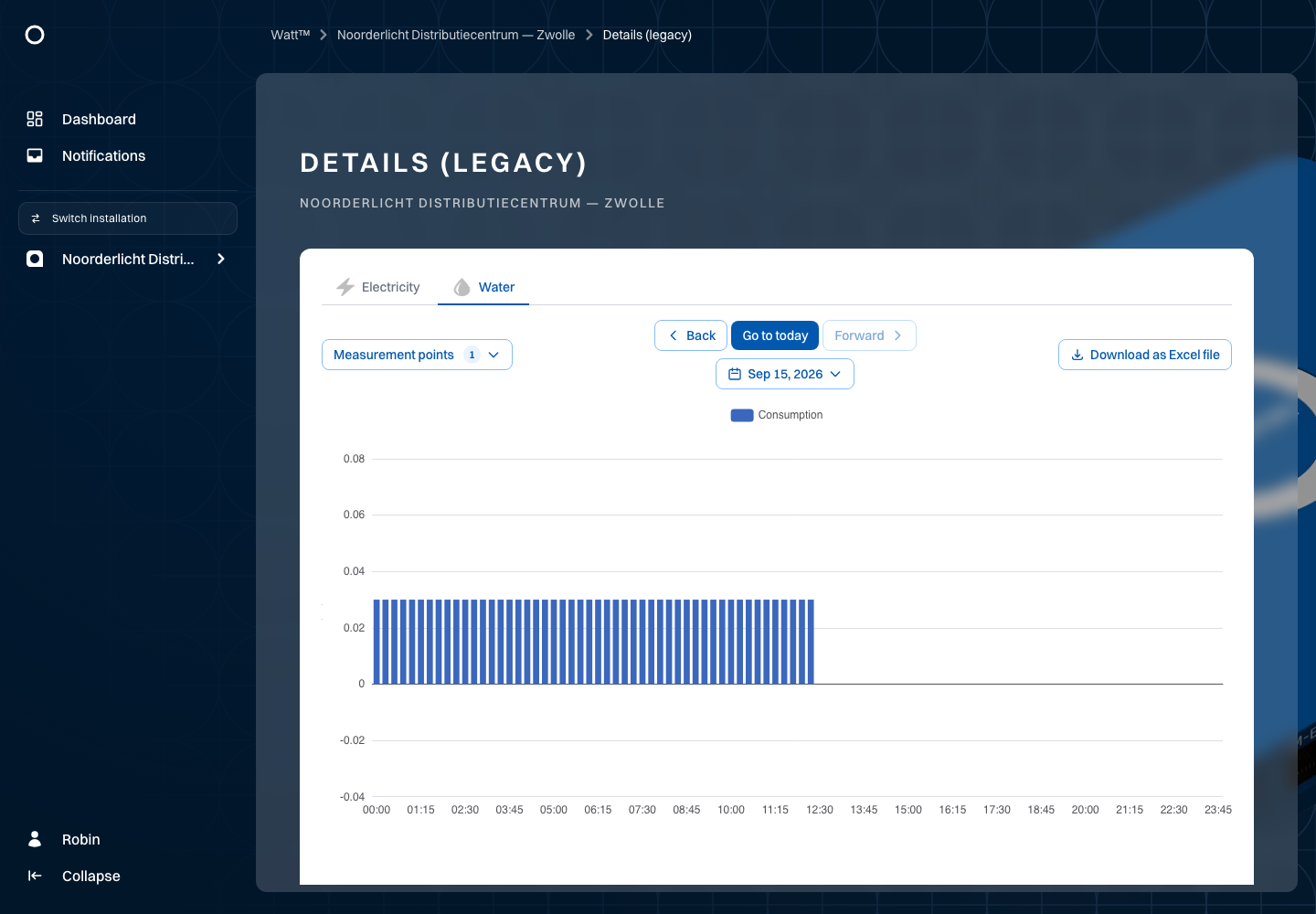Click the Go to today button
1316x914 pixels.
click(775, 335)
